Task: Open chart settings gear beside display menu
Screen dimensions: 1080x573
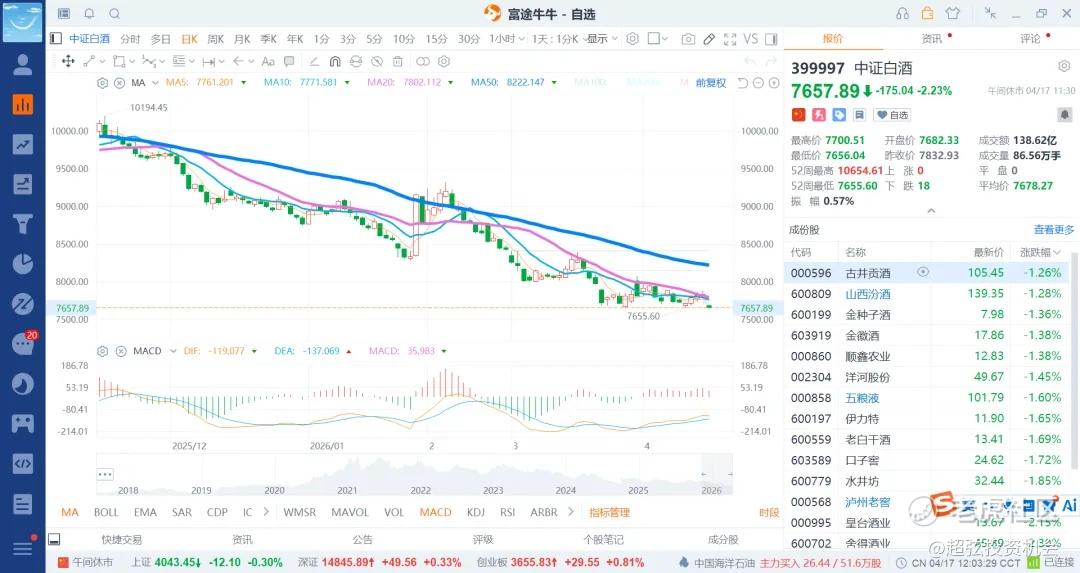Action: click(x=632, y=39)
